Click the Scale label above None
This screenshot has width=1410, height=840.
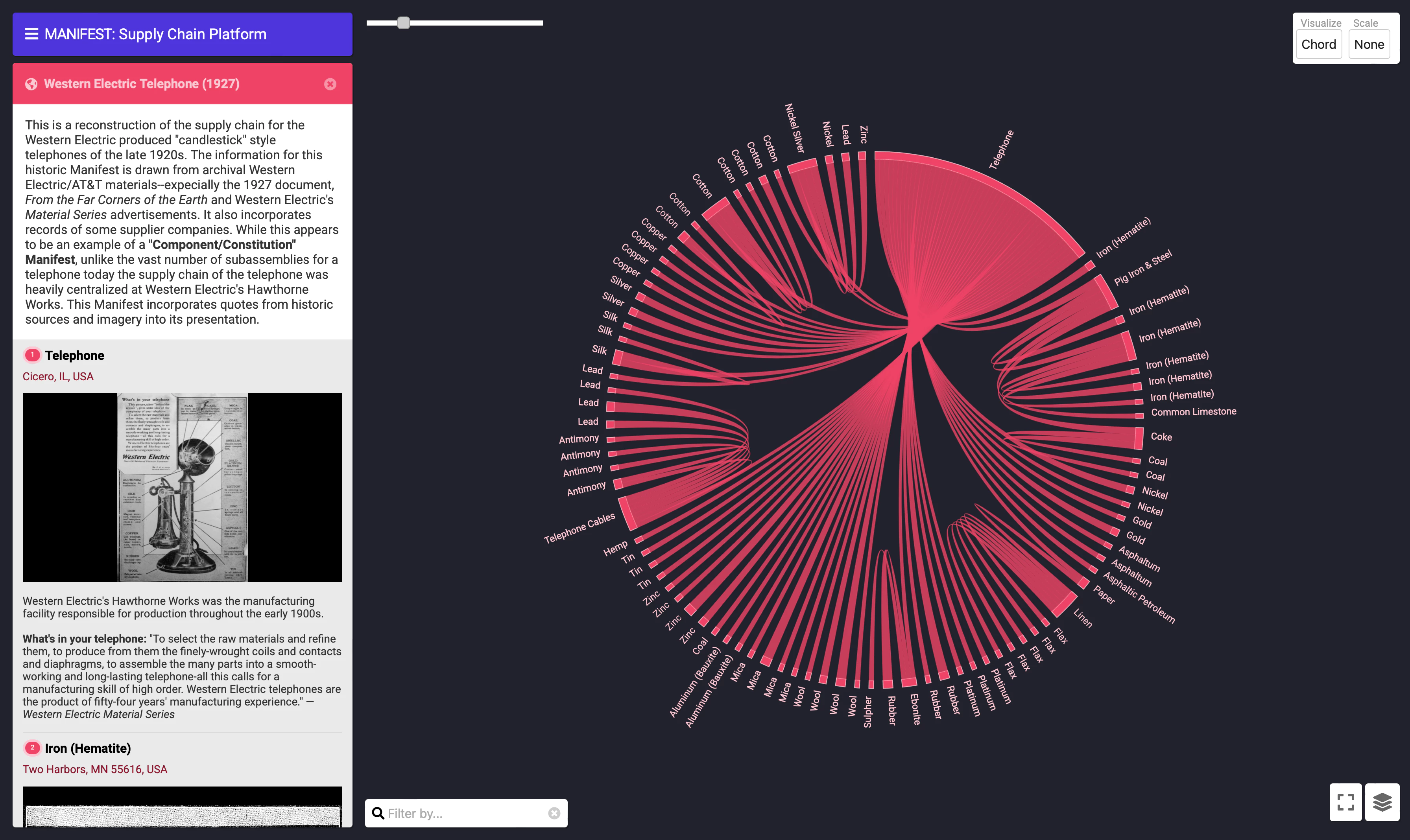1365,23
